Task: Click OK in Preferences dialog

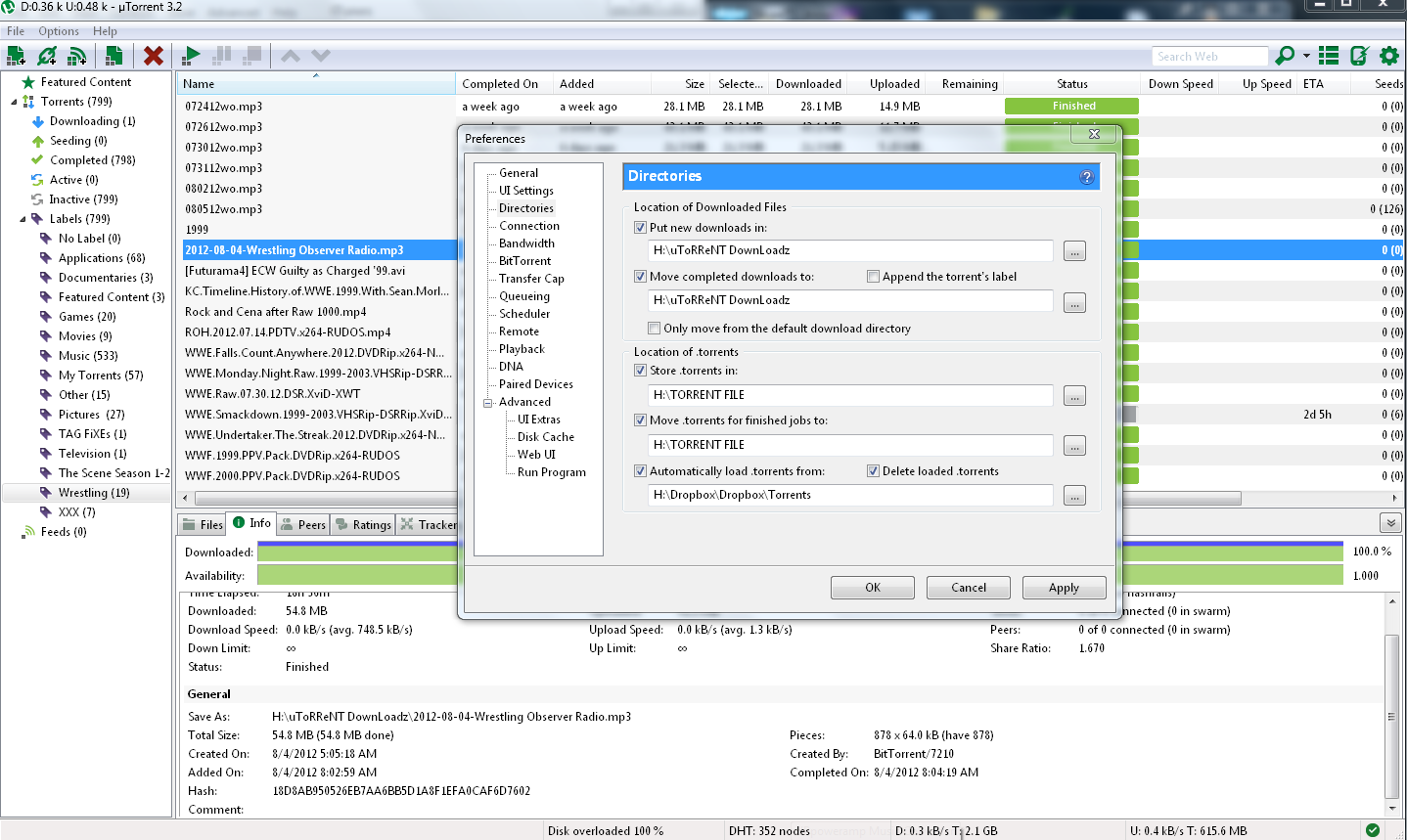Action: coord(873,588)
